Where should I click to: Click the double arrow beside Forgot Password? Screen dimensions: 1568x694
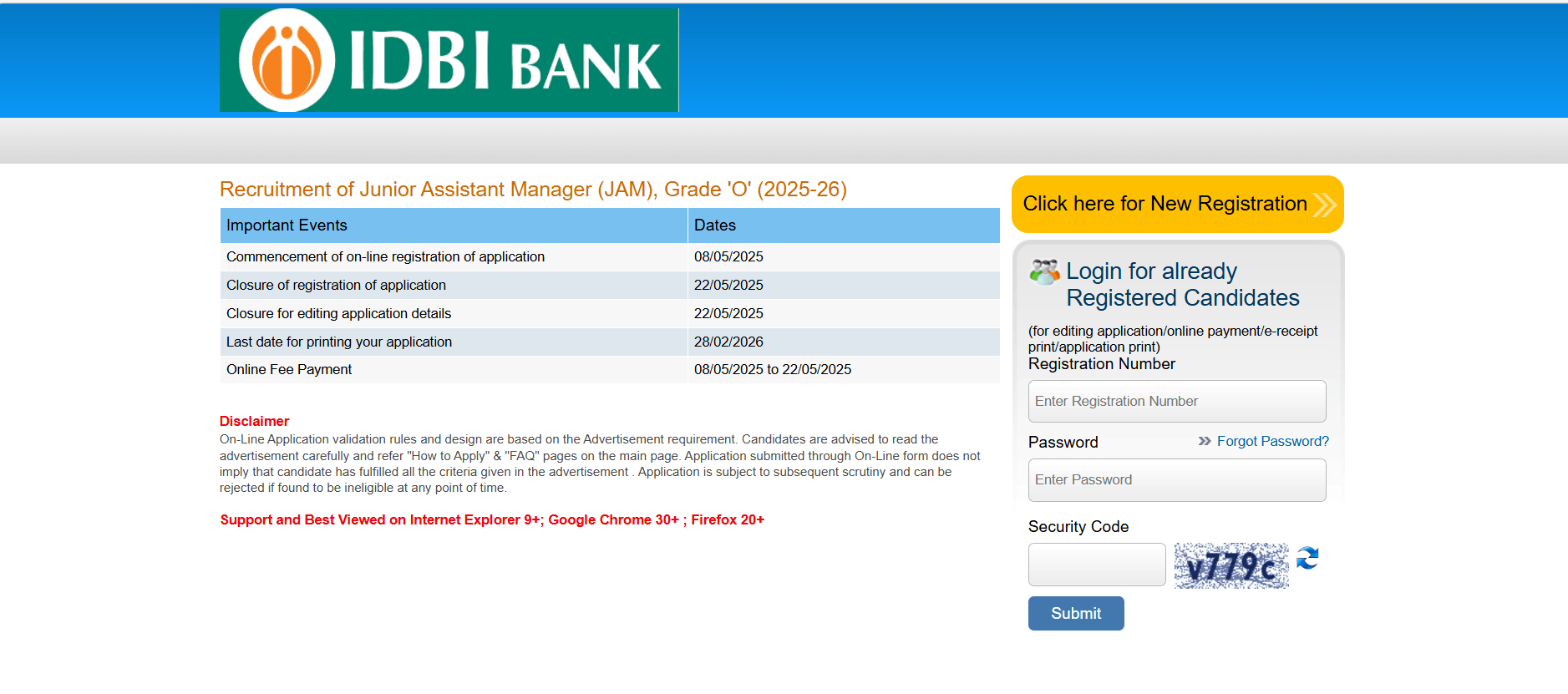[1204, 441]
